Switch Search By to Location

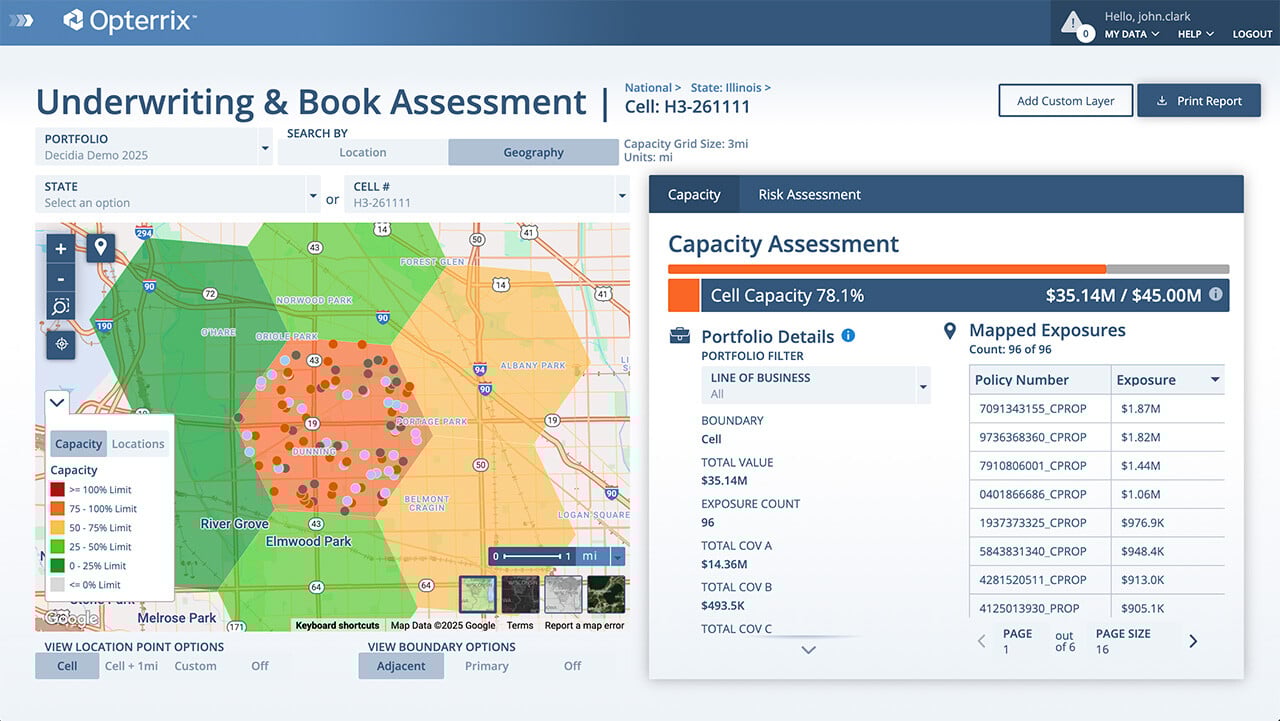pyautogui.click(x=363, y=152)
